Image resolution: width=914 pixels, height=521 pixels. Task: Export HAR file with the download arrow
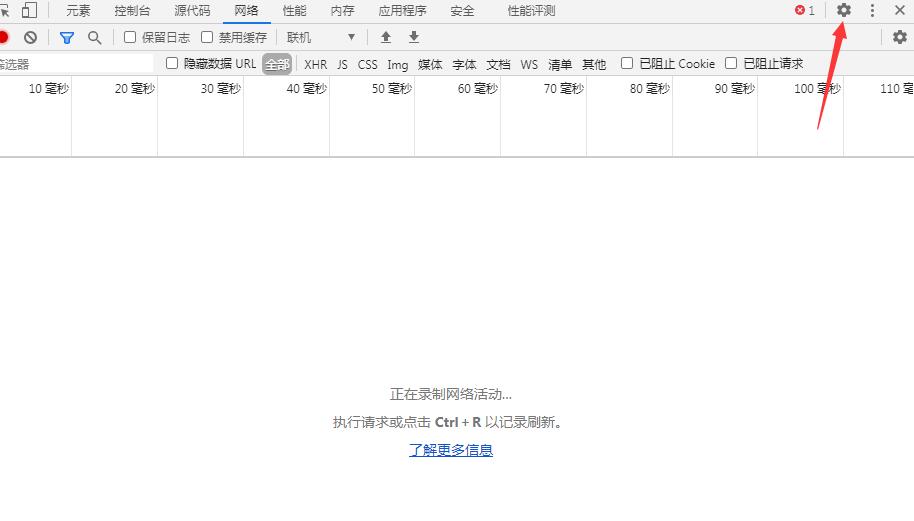pos(414,37)
